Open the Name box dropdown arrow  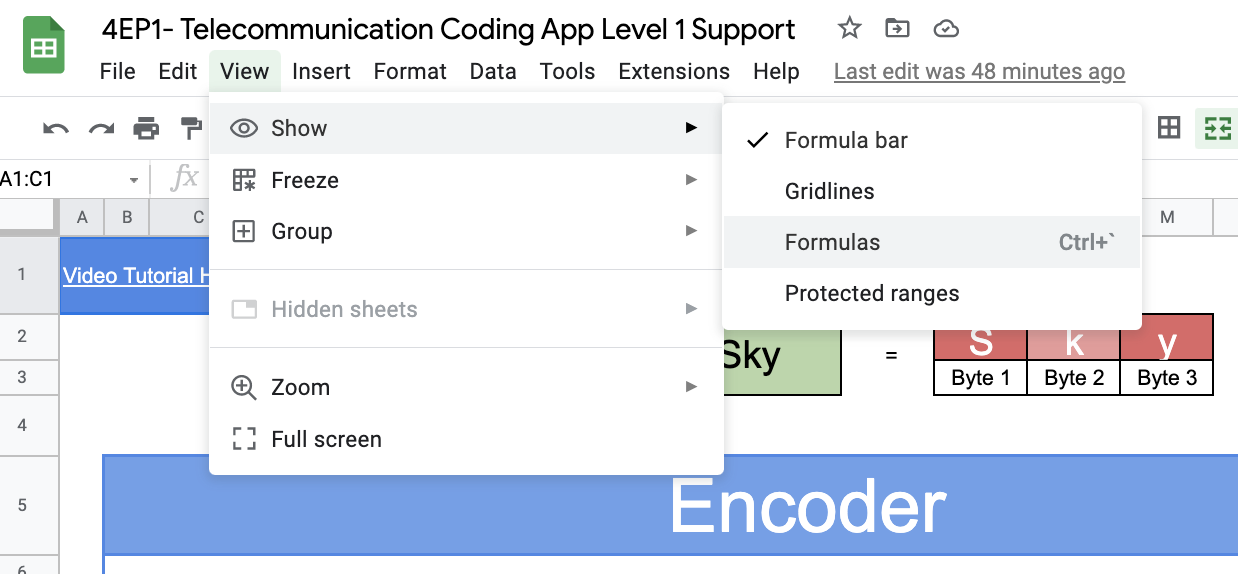[133, 180]
